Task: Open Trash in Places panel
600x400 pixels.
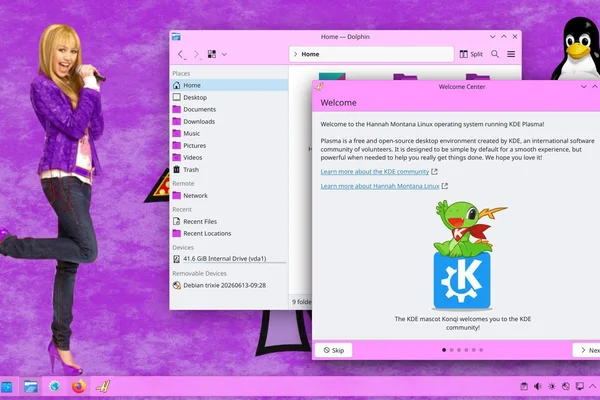Action: [x=229, y=170]
